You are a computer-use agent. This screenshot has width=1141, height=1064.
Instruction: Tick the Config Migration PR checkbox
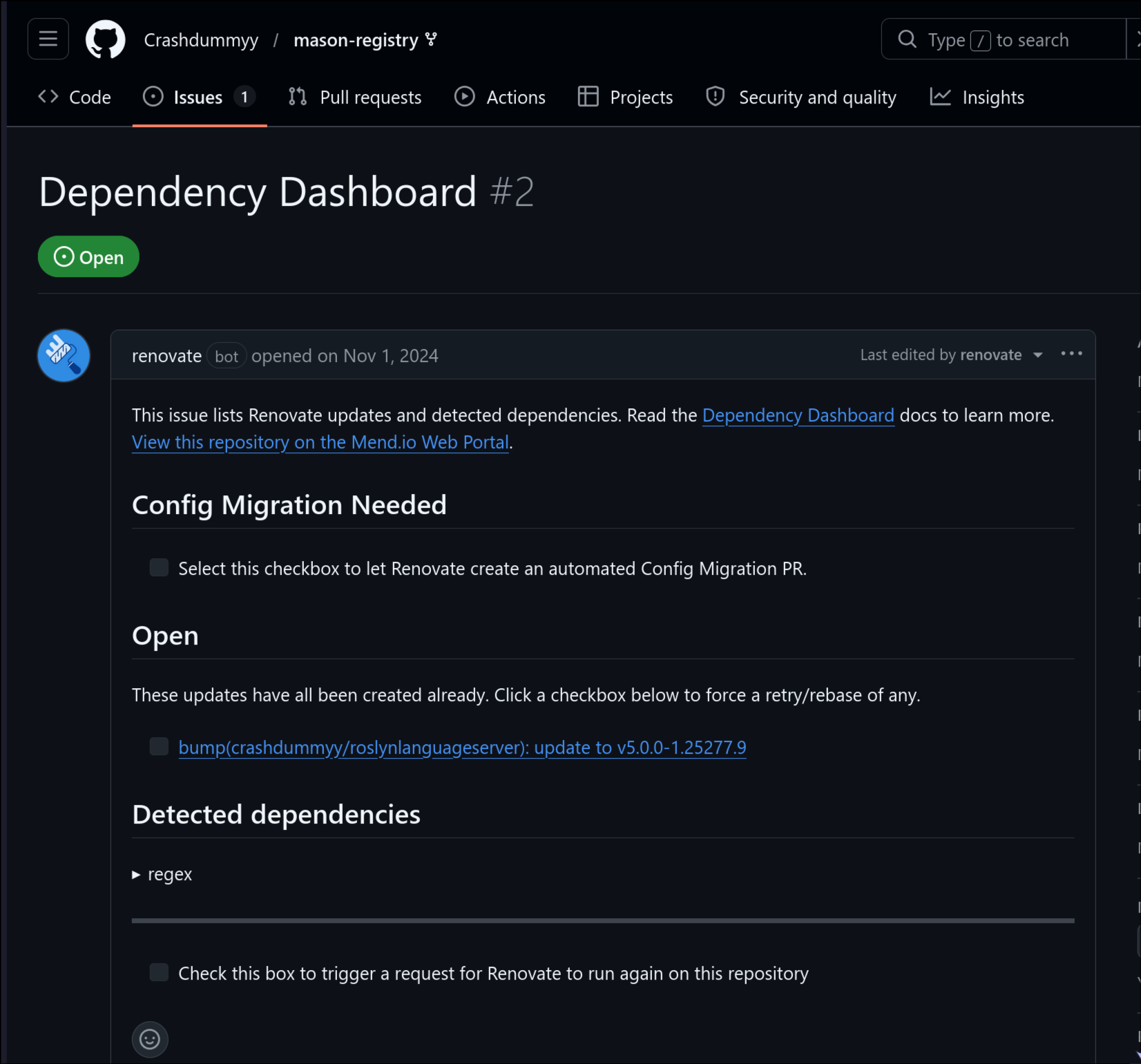pyautogui.click(x=159, y=568)
